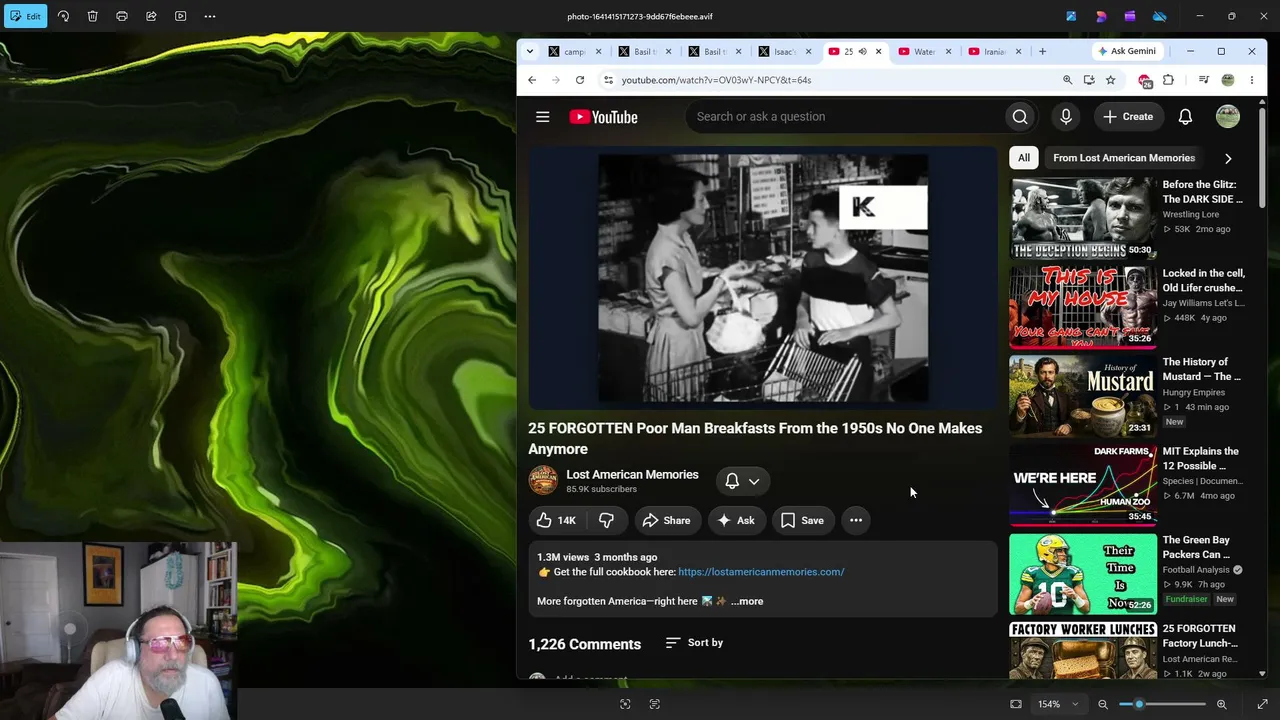This screenshot has width=1280, height=720.
Task: Delete the photo using trash icon
Action: (92, 16)
